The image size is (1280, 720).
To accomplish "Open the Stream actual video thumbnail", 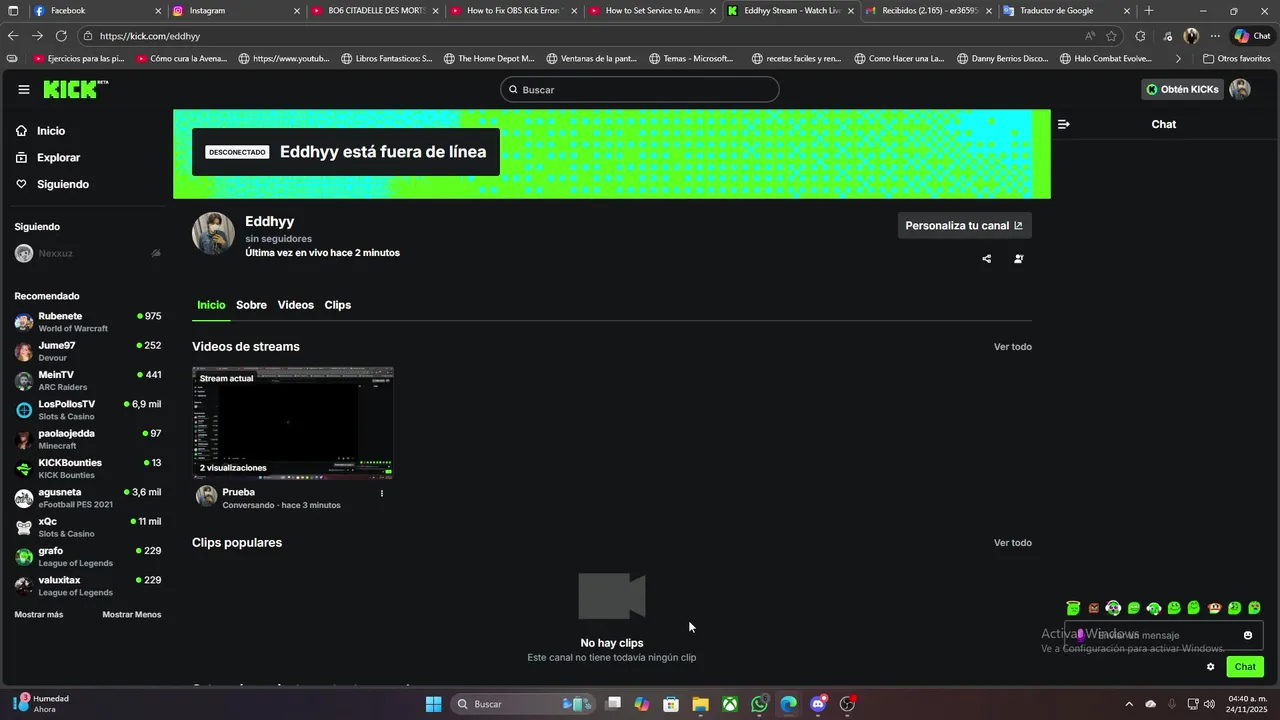I will point(293,423).
